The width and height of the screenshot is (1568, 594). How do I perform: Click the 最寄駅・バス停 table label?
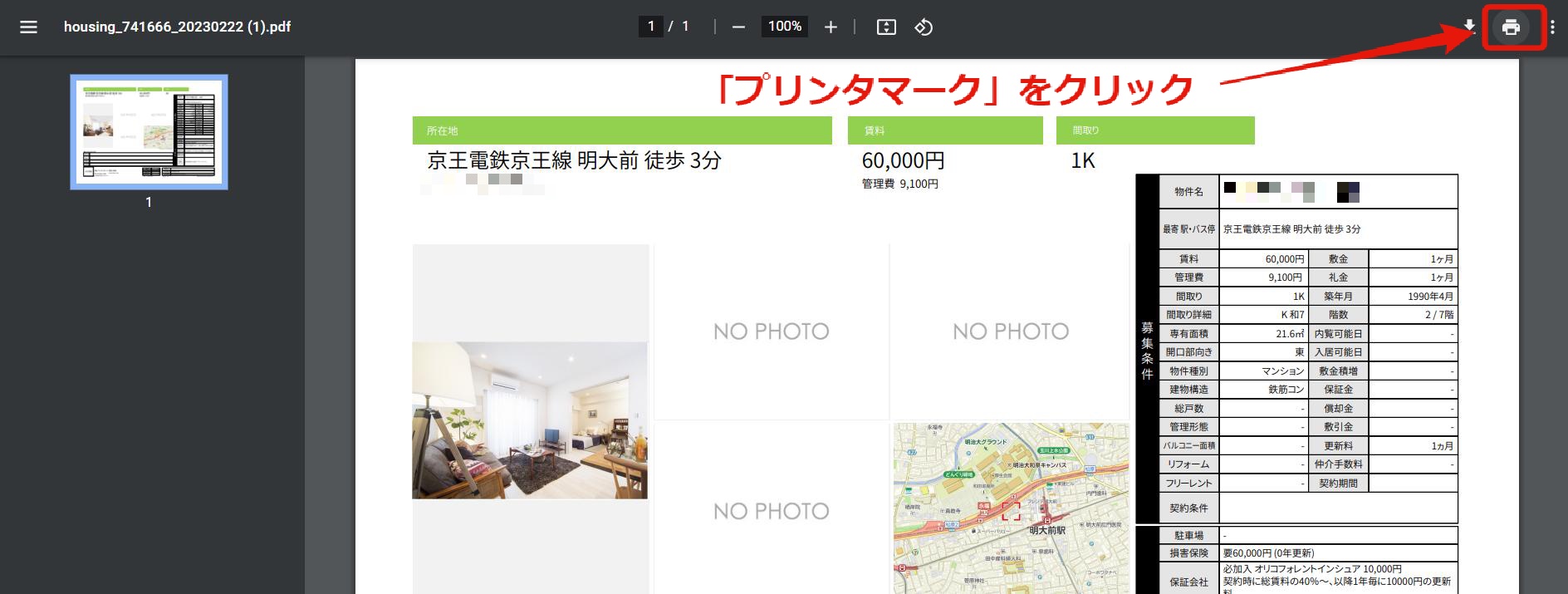pos(1188,229)
